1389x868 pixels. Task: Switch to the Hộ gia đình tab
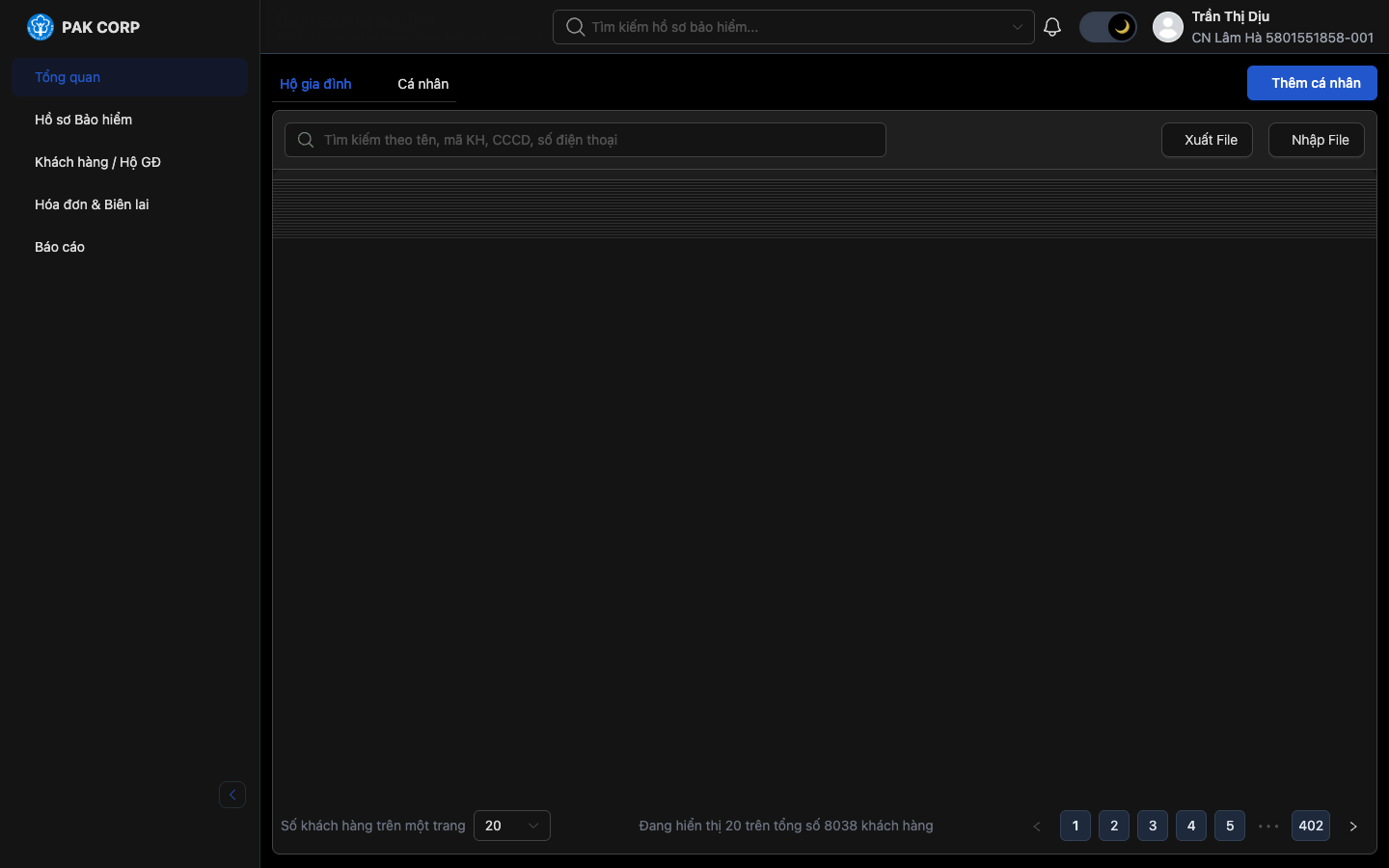(x=315, y=84)
